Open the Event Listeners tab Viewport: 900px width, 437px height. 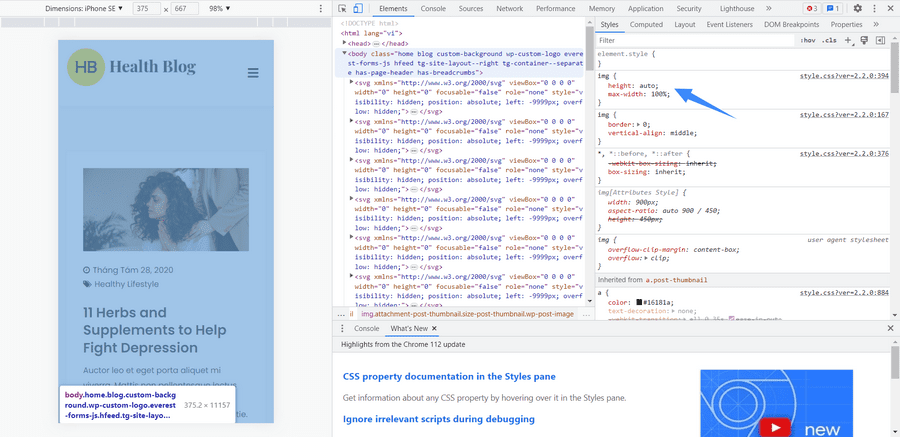(x=730, y=25)
